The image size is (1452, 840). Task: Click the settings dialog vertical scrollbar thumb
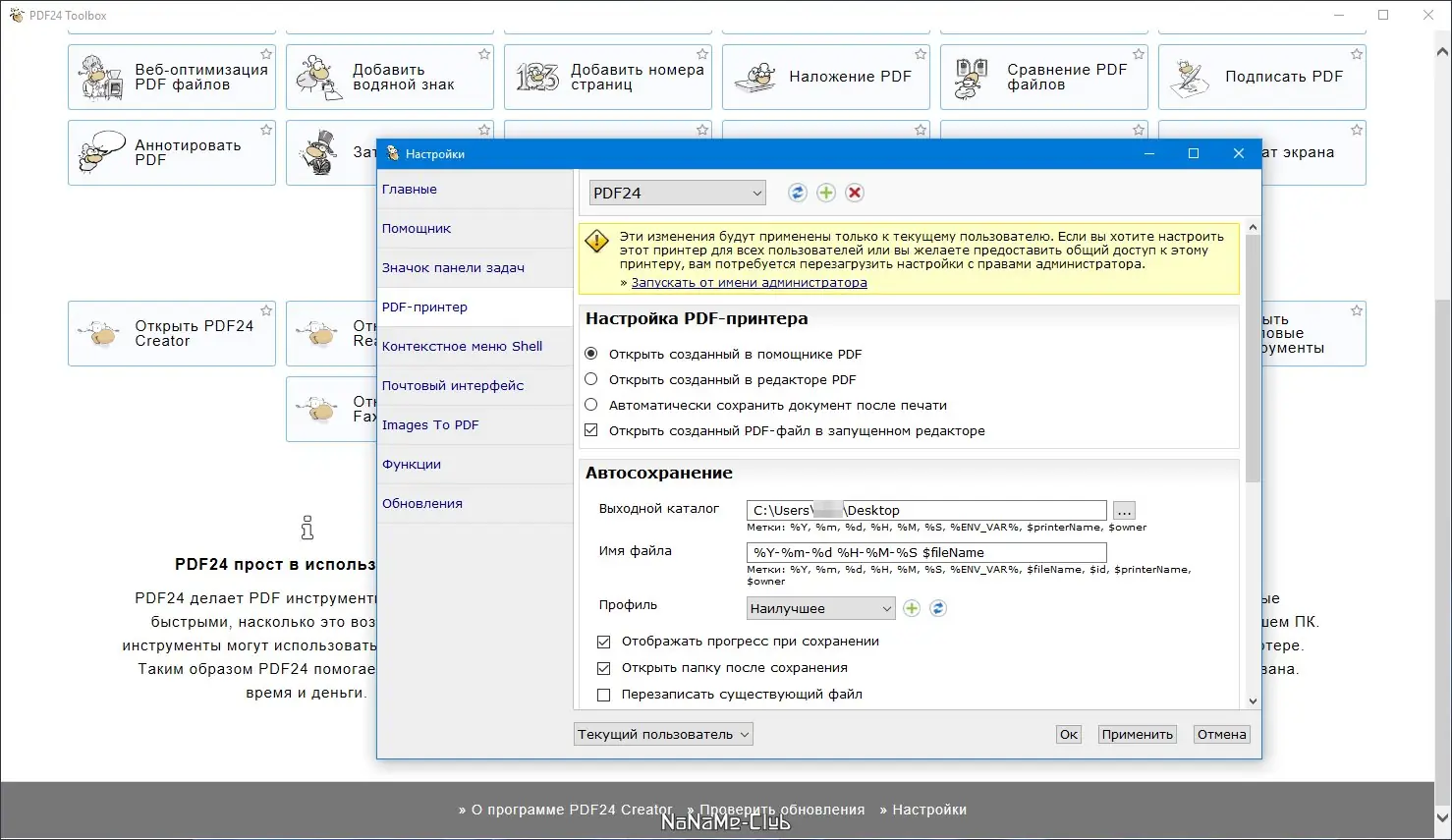[1253, 359]
